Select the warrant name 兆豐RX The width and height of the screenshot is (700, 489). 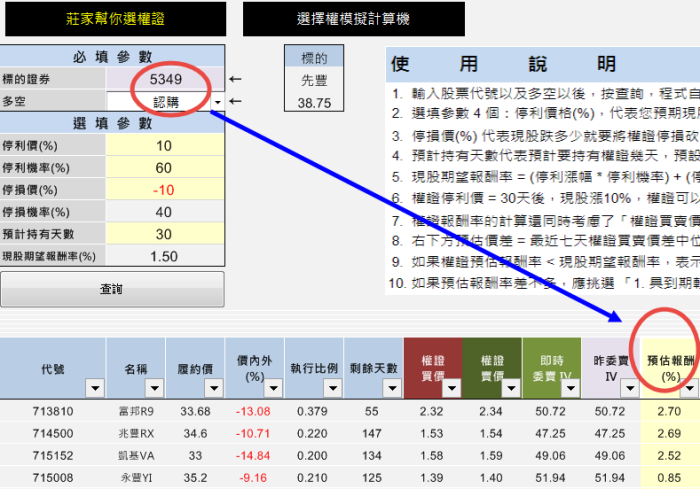point(136,434)
